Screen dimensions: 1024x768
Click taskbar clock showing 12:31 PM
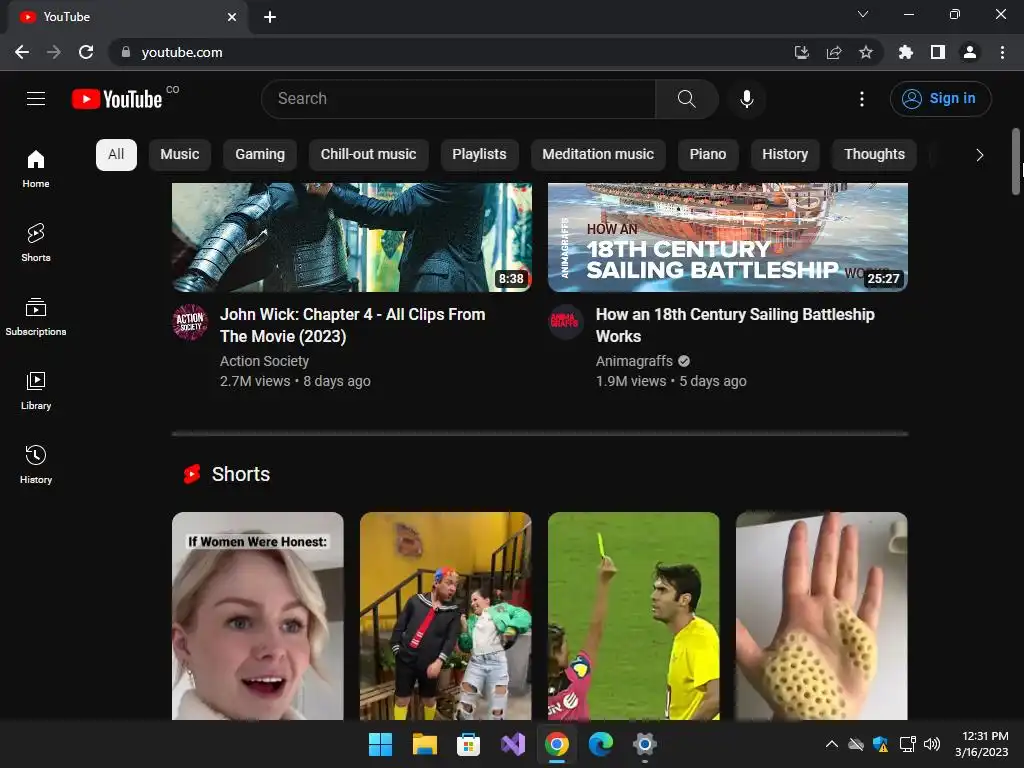point(982,744)
